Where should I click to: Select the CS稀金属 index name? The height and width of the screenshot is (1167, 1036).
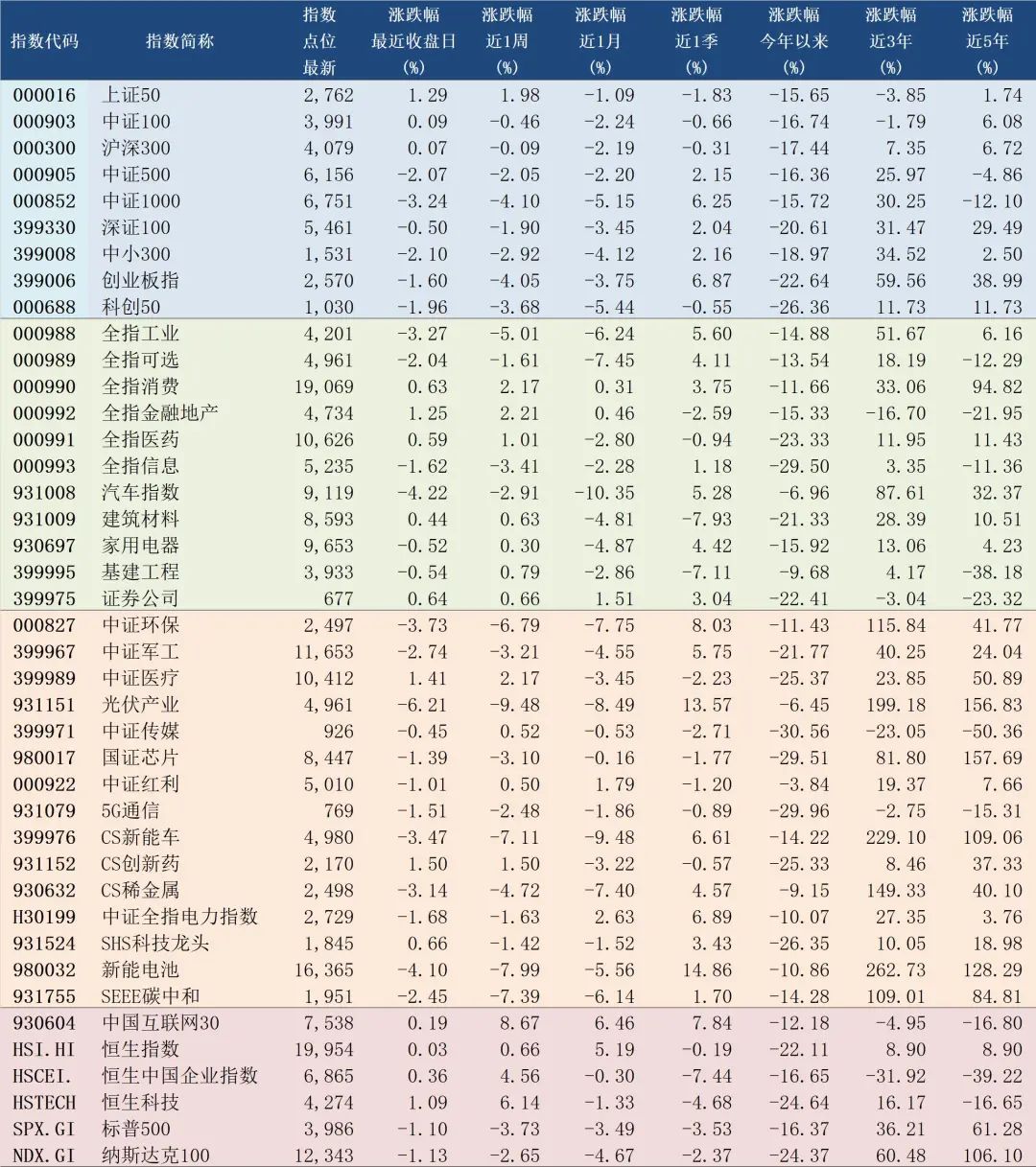[140, 891]
